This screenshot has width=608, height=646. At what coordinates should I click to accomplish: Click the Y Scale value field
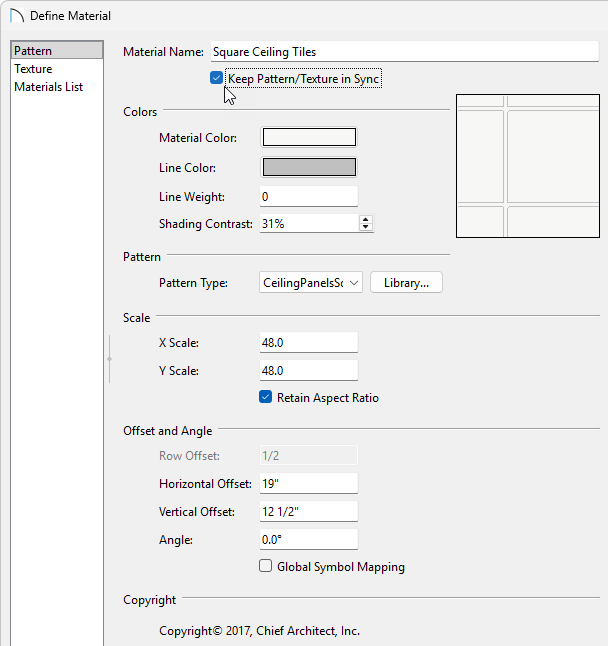coord(308,371)
